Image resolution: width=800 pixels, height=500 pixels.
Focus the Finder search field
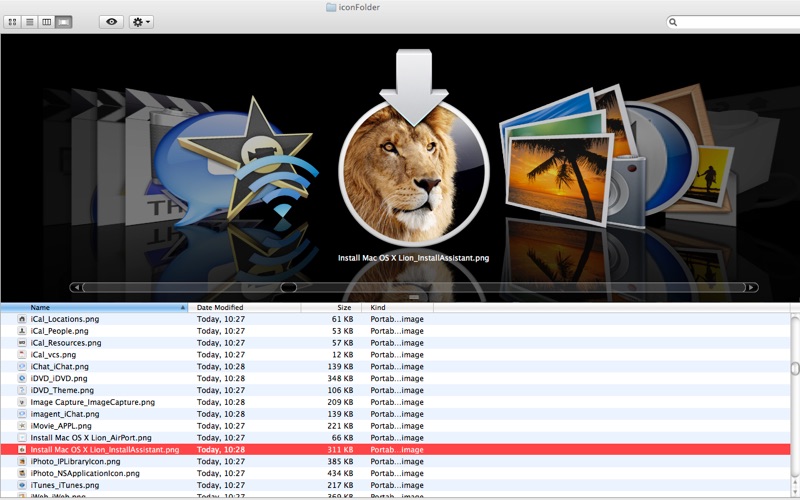[x=735, y=22]
